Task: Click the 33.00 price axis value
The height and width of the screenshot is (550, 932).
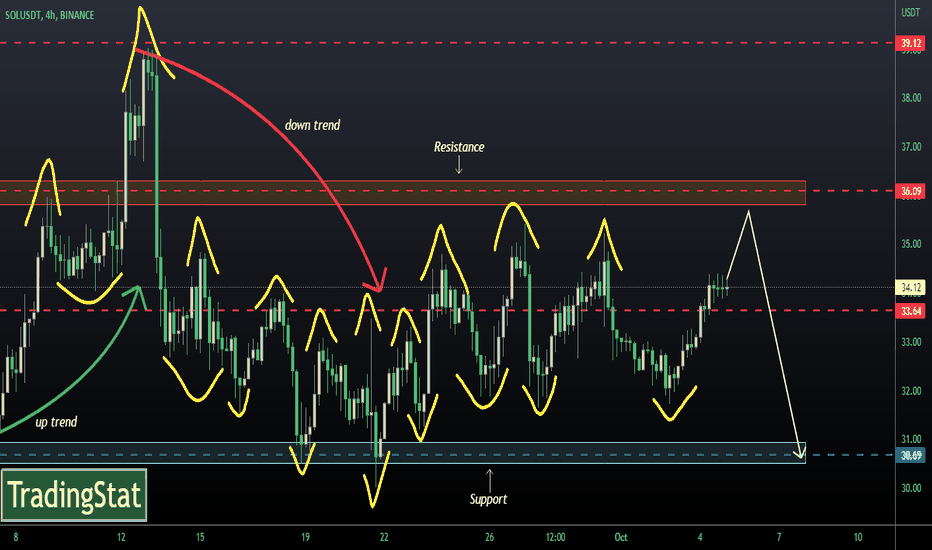Action: (x=911, y=342)
